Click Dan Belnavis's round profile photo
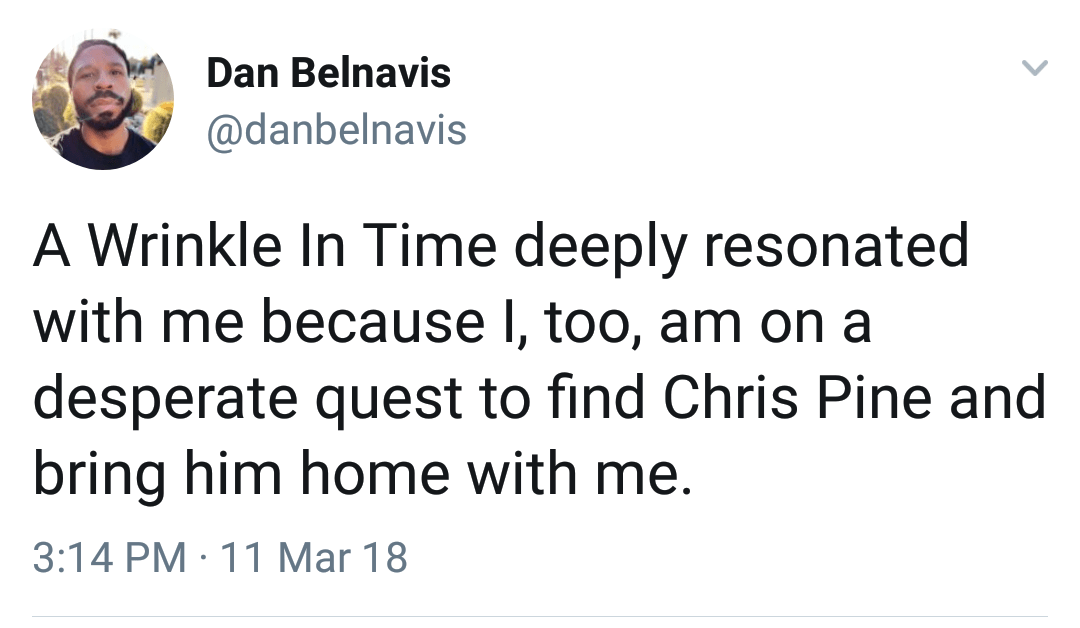 [103, 99]
